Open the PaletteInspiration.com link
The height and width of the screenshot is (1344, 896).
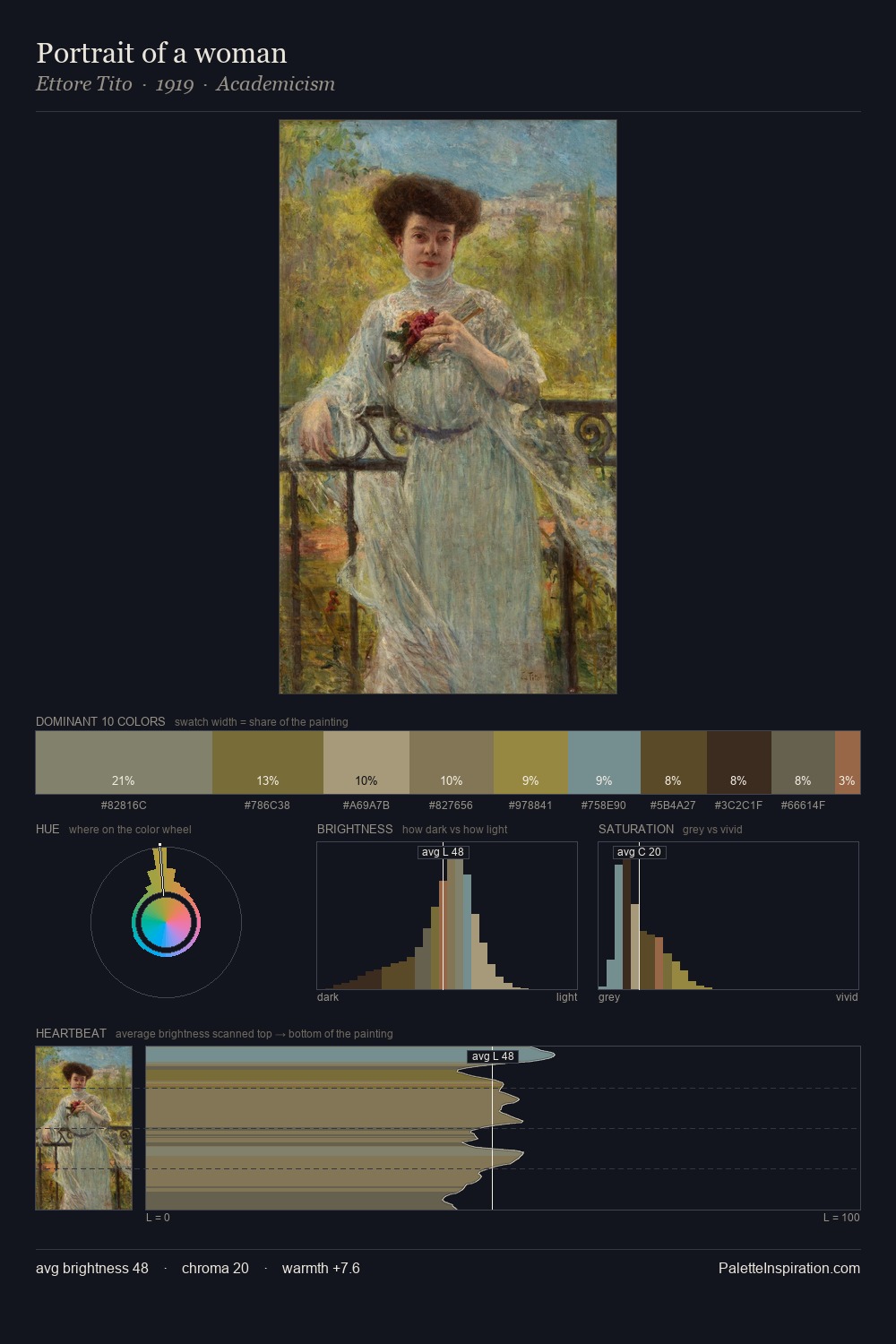pos(789,1268)
